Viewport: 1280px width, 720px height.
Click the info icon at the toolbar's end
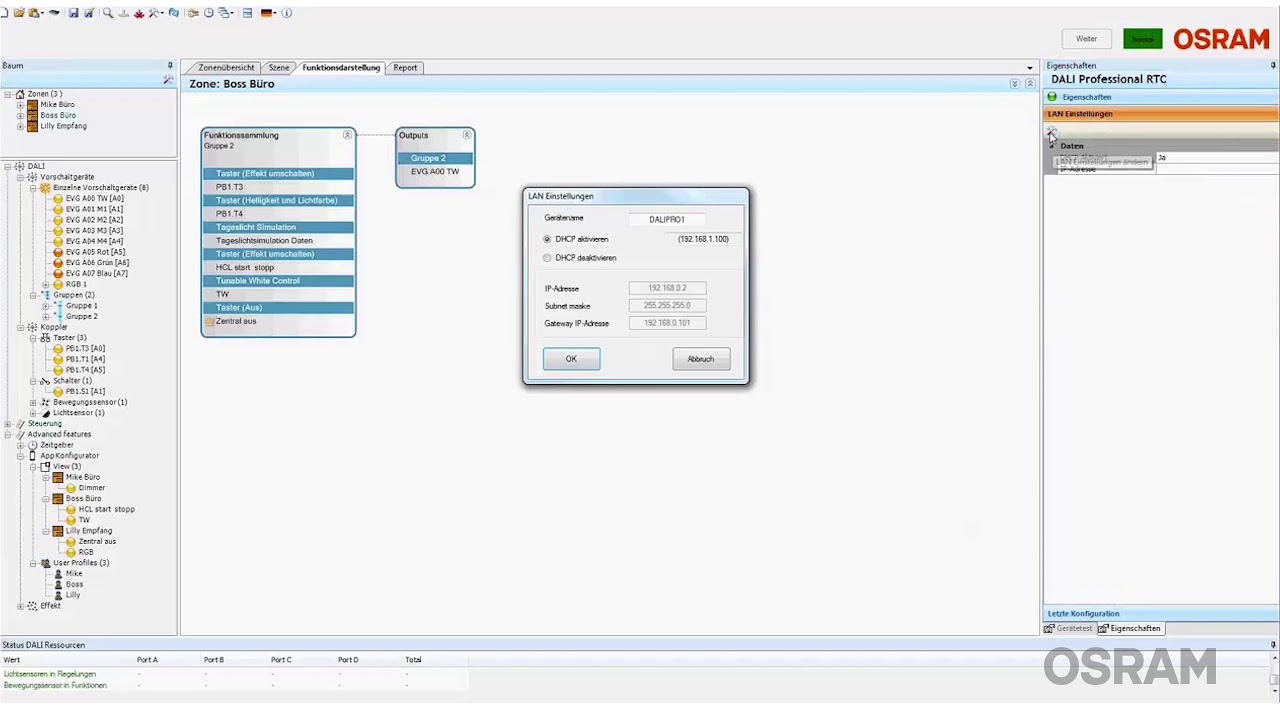coord(286,12)
